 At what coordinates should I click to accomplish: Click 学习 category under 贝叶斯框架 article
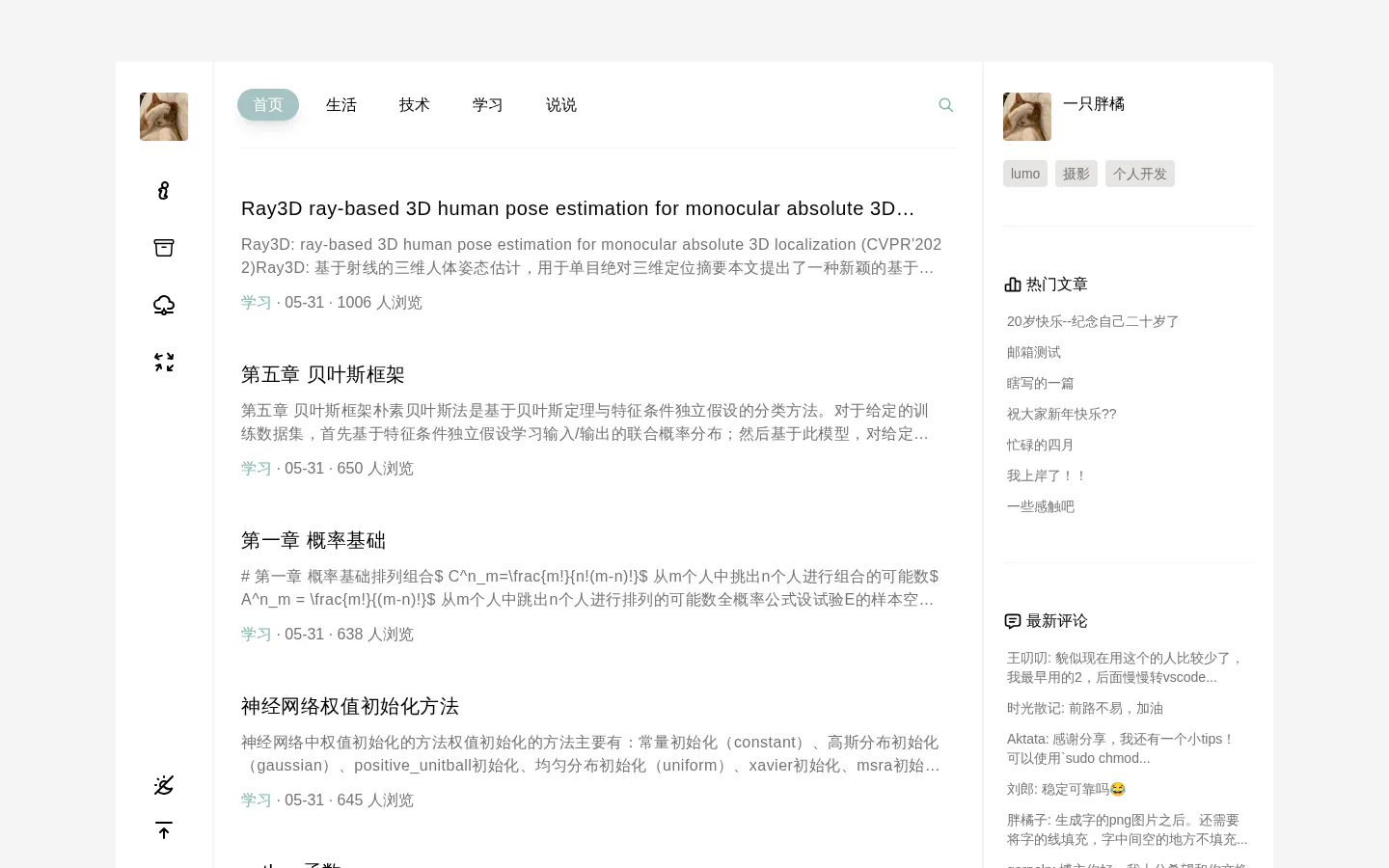[257, 469]
